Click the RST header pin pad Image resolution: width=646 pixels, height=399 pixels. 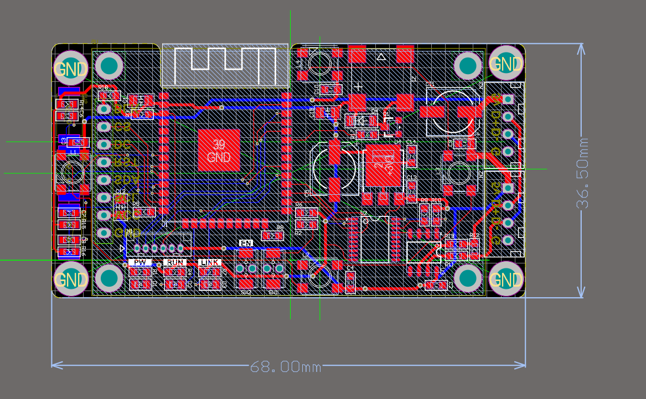(104, 162)
